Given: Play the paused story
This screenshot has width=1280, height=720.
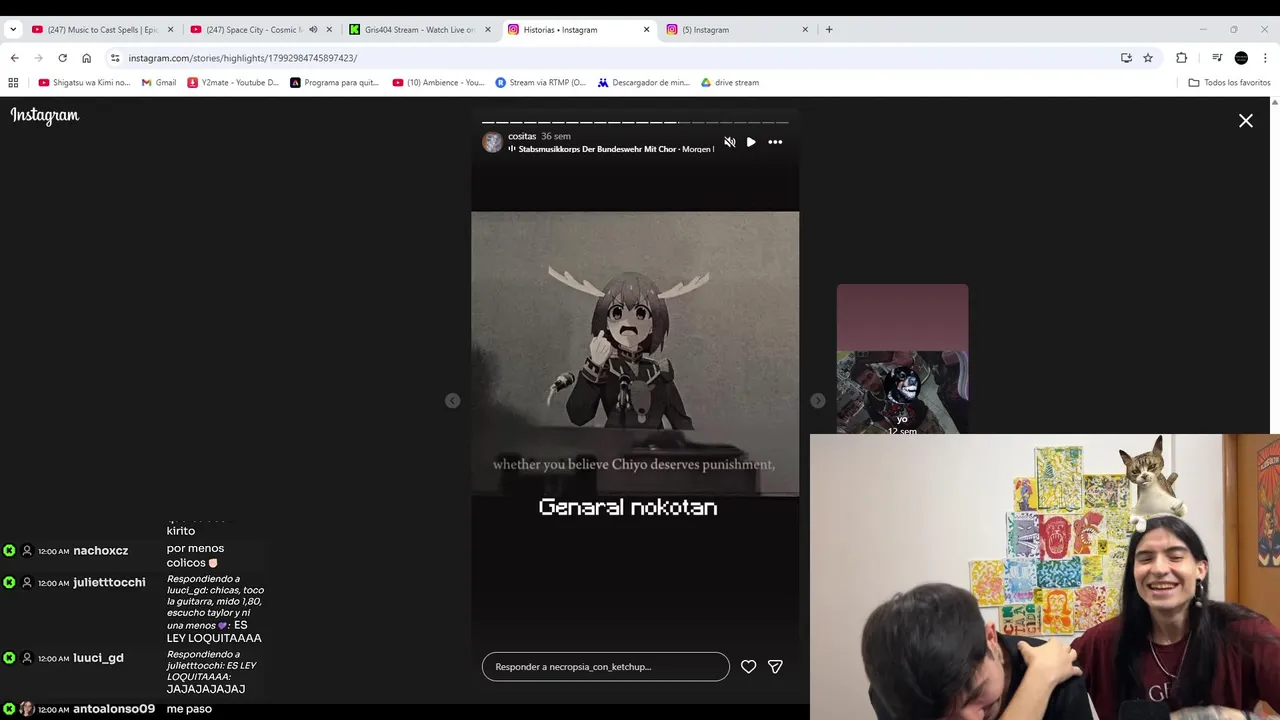Looking at the screenshot, I should click(x=751, y=142).
